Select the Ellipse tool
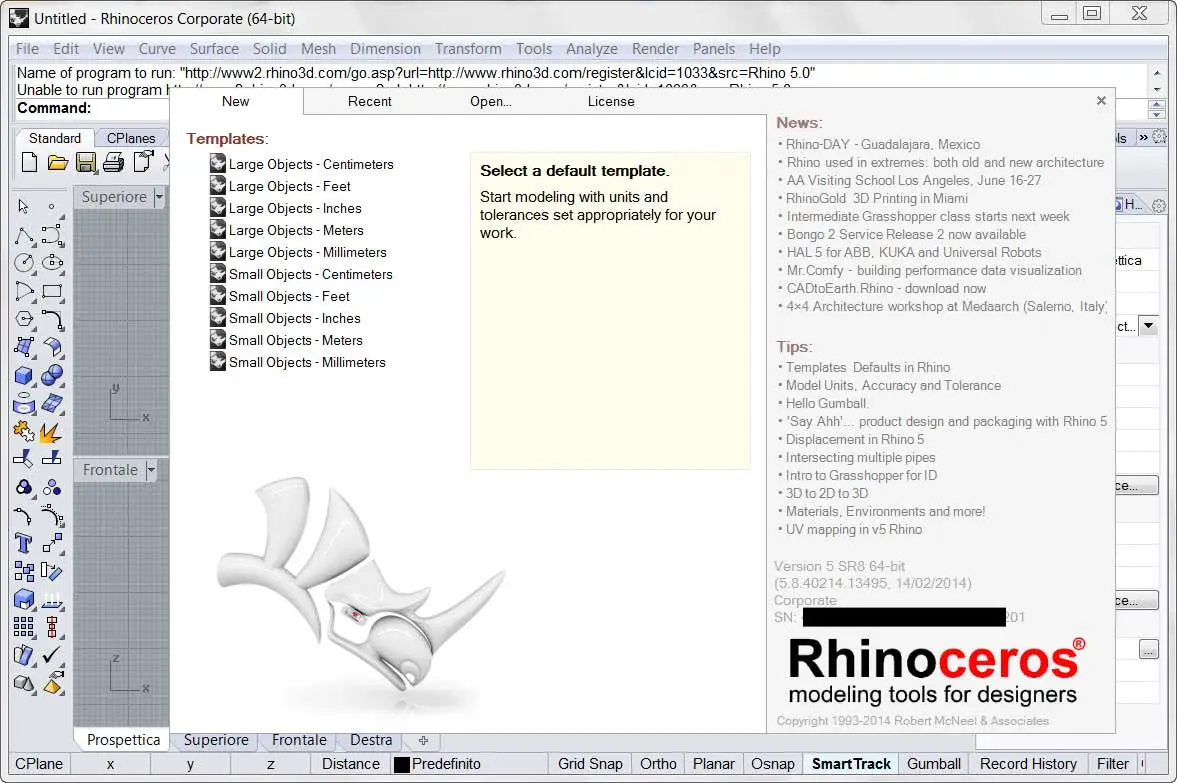 tap(53, 263)
